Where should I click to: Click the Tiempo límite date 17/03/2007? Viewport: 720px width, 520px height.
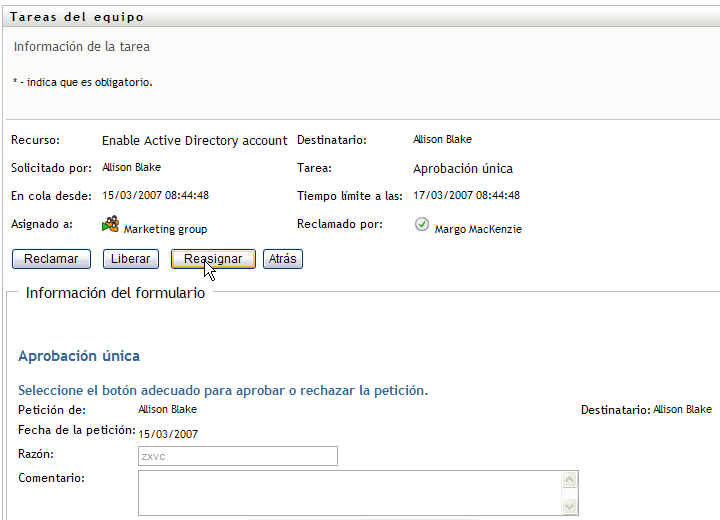point(466,196)
